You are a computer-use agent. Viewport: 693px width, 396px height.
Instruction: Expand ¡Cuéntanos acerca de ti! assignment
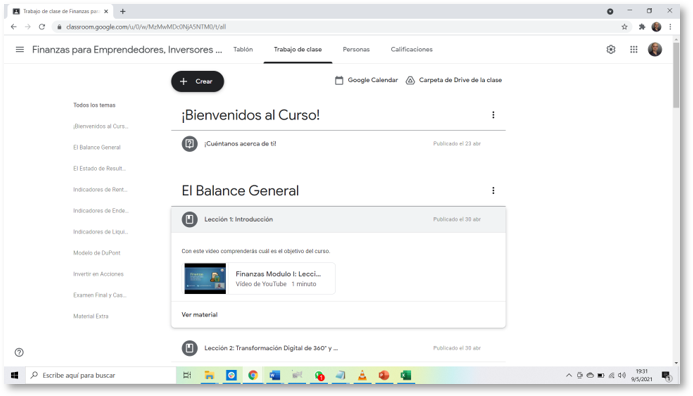coord(339,144)
